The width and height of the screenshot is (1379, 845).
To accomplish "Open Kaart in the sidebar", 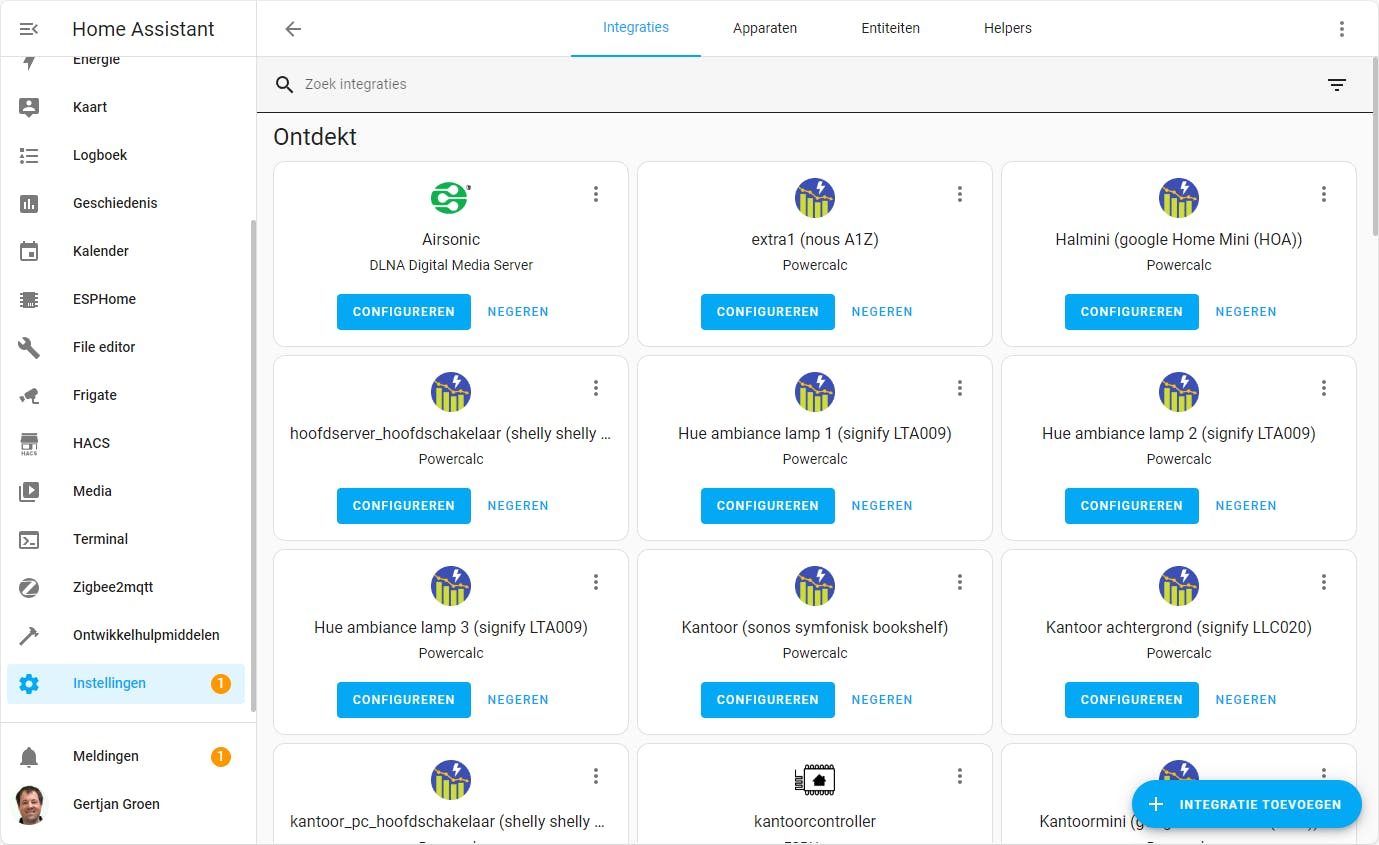I will coord(126,107).
